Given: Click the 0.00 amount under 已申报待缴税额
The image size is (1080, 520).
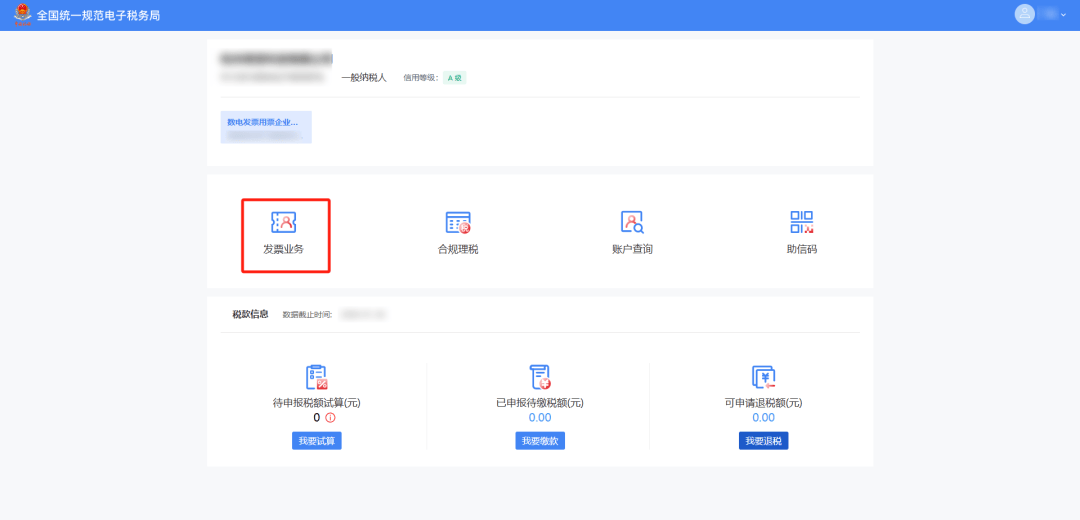Looking at the screenshot, I should [540, 418].
